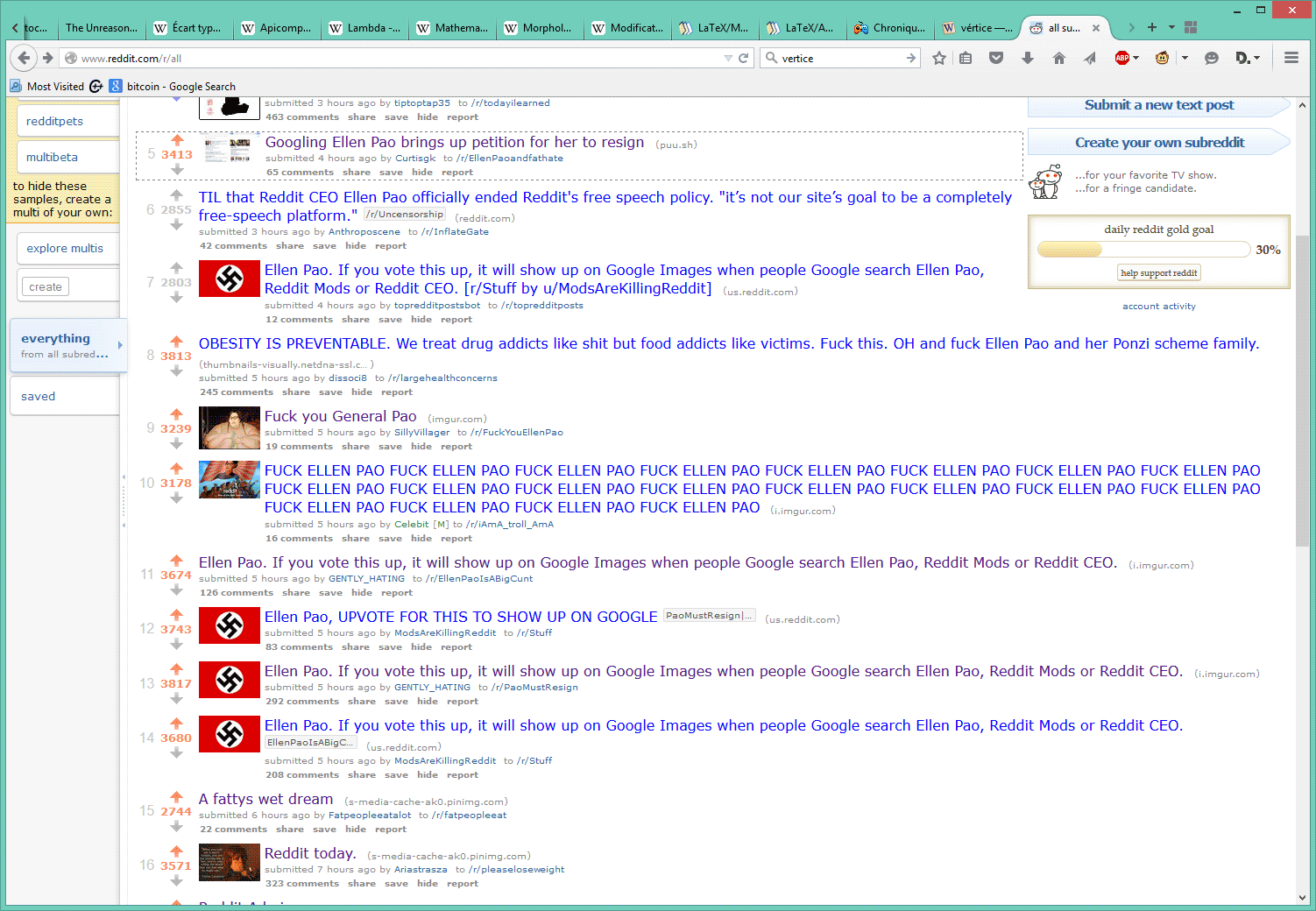Open thumbnail of 'Reddit today.' post
Screen dimensions: 1316x911
pos(230,862)
